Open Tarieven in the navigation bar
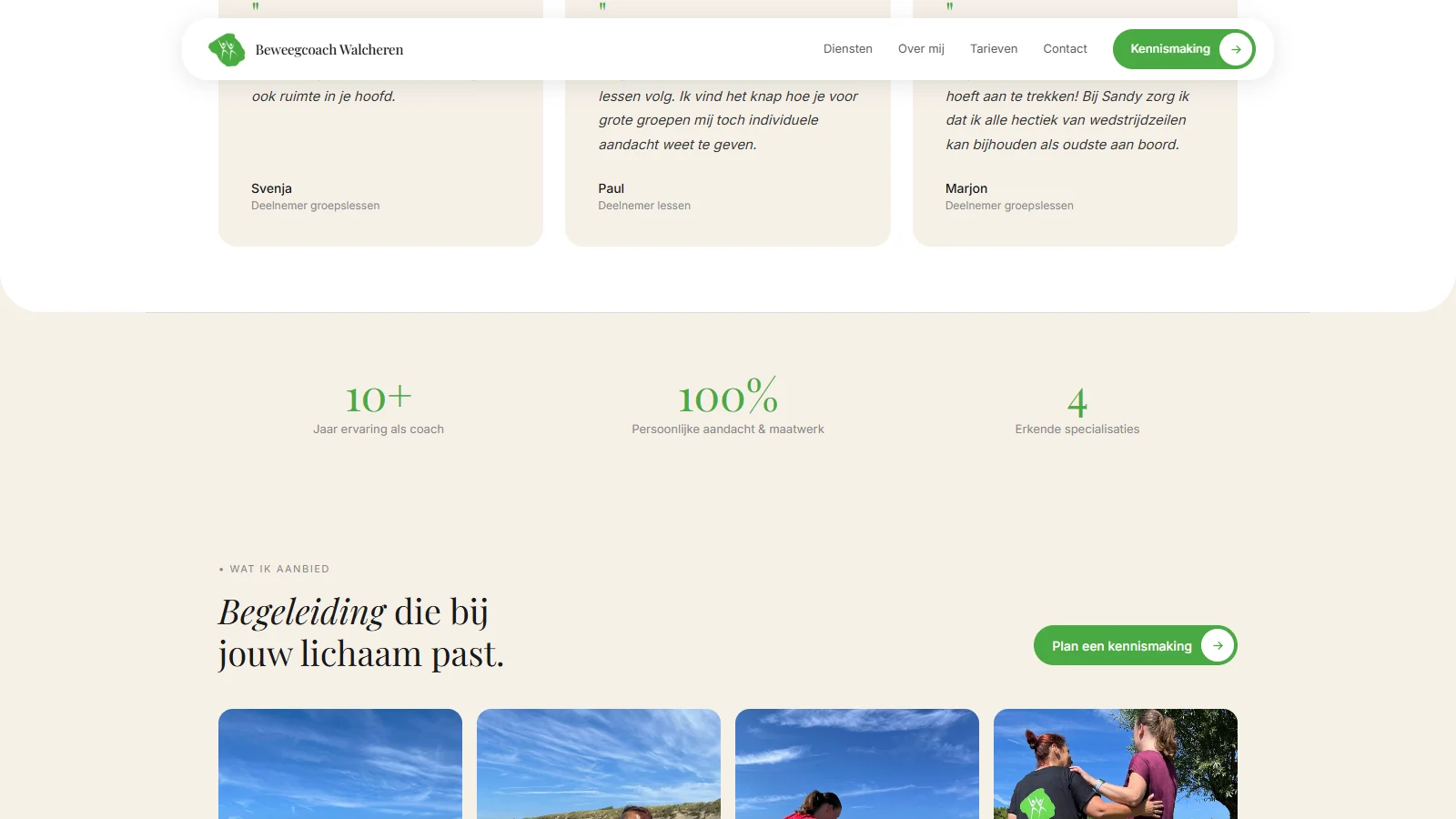The height and width of the screenshot is (819, 1456). [x=994, y=49]
